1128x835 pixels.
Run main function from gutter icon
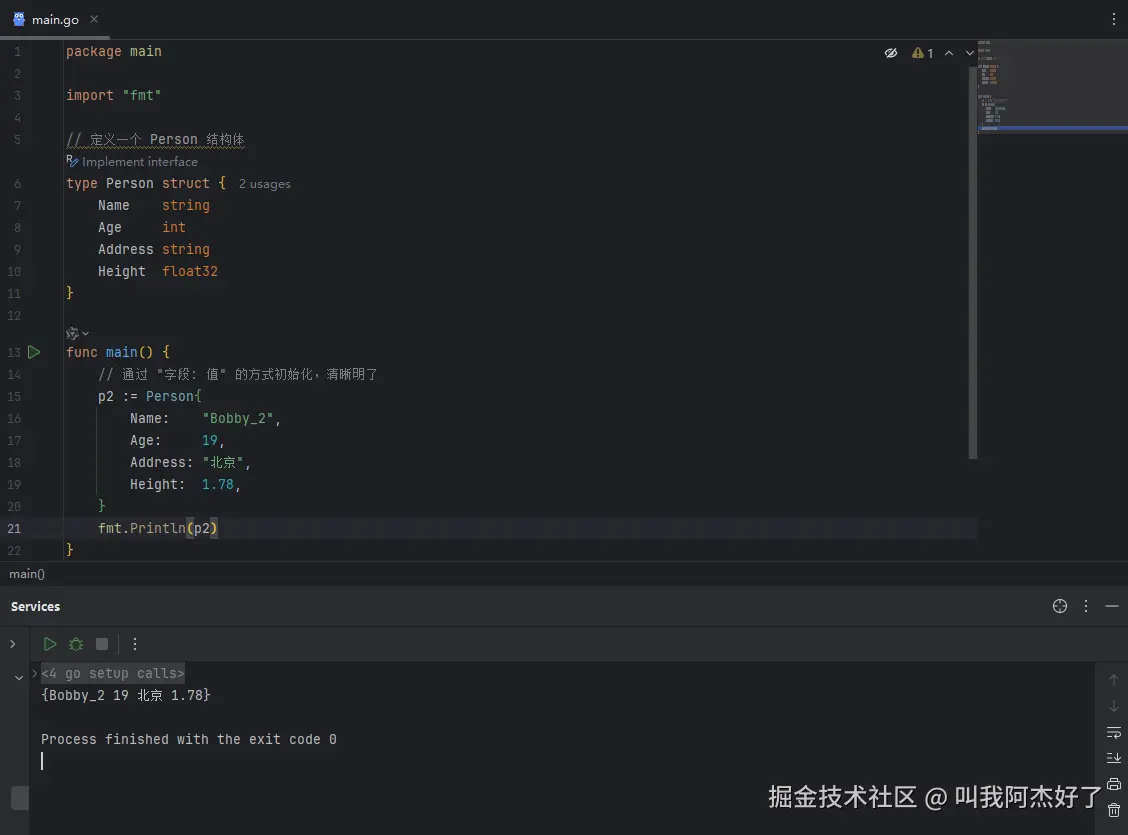34,352
